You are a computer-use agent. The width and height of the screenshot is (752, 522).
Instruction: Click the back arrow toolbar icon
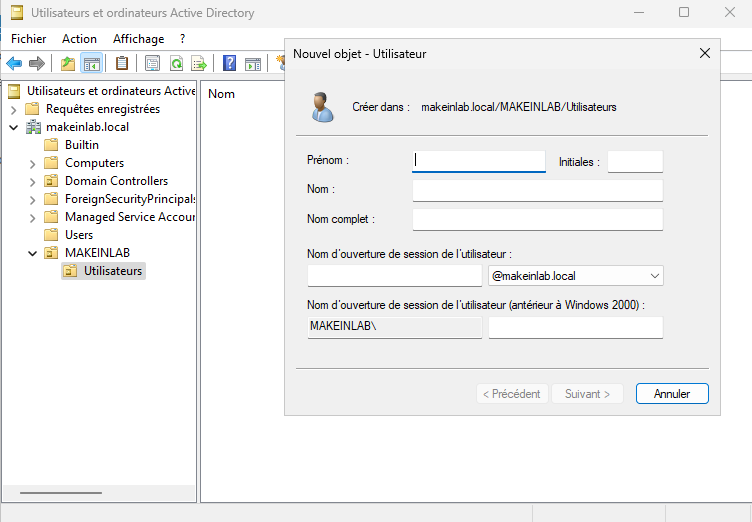pos(14,64)
